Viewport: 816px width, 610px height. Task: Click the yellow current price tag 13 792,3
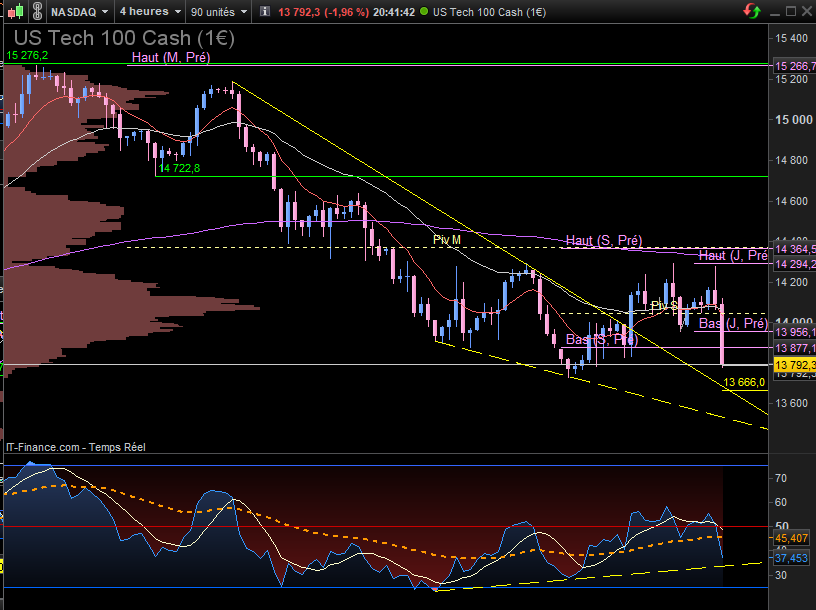pos(795,365)
